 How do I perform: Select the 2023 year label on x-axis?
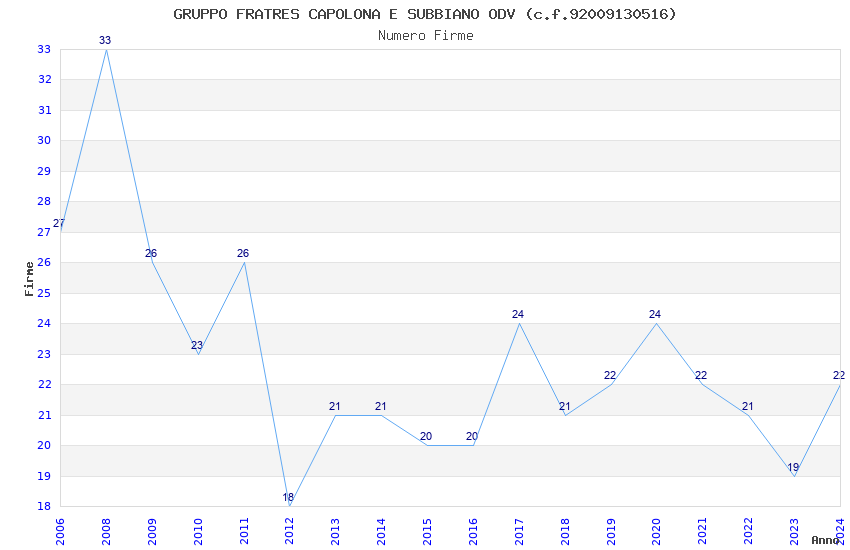click(794, 531)
